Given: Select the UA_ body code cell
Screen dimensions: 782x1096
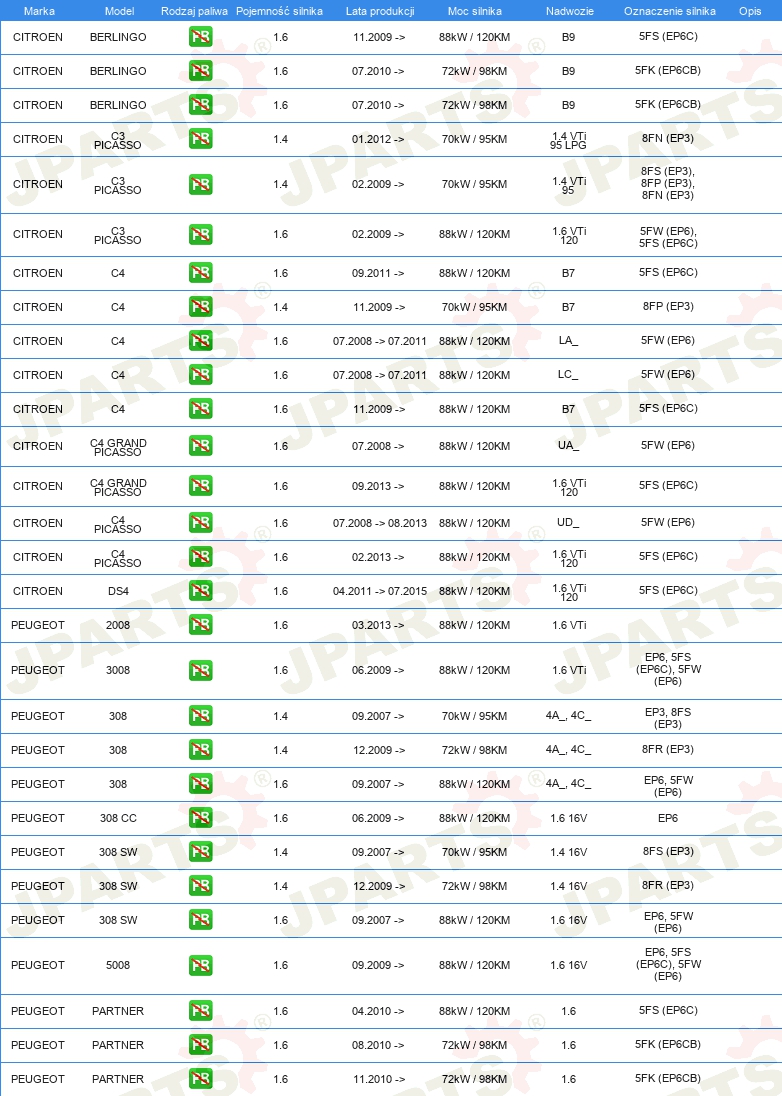Looking at the screenshot, I should coord(568,446).
